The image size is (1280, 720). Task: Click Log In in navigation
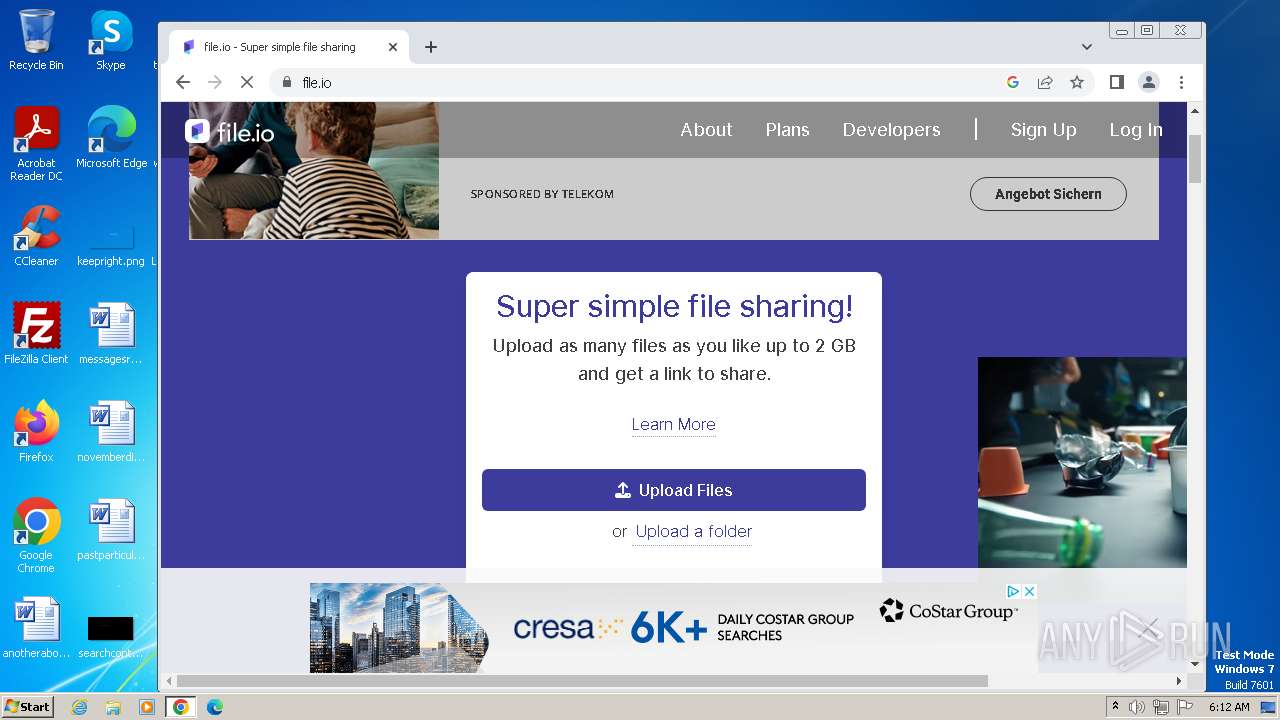1135,130
